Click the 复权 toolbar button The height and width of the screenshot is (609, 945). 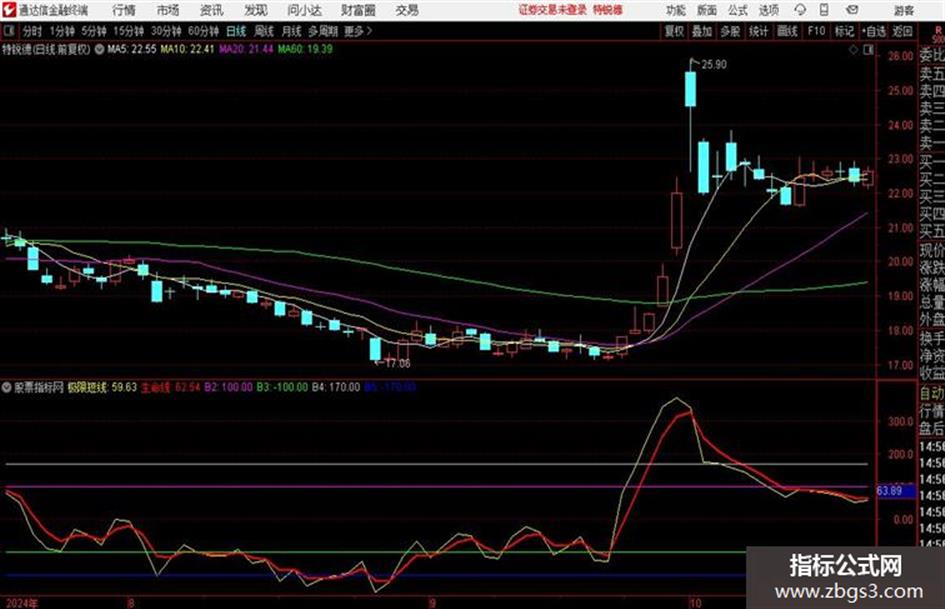tap(674, 31)
